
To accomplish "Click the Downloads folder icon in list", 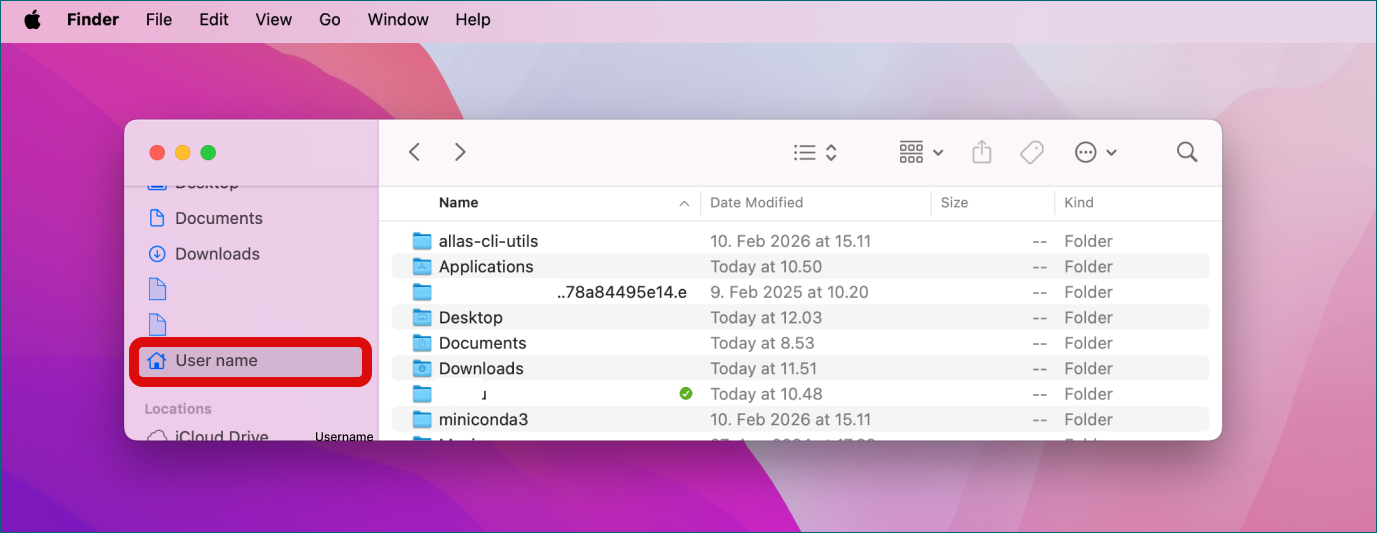I will (x=422, y=369).
